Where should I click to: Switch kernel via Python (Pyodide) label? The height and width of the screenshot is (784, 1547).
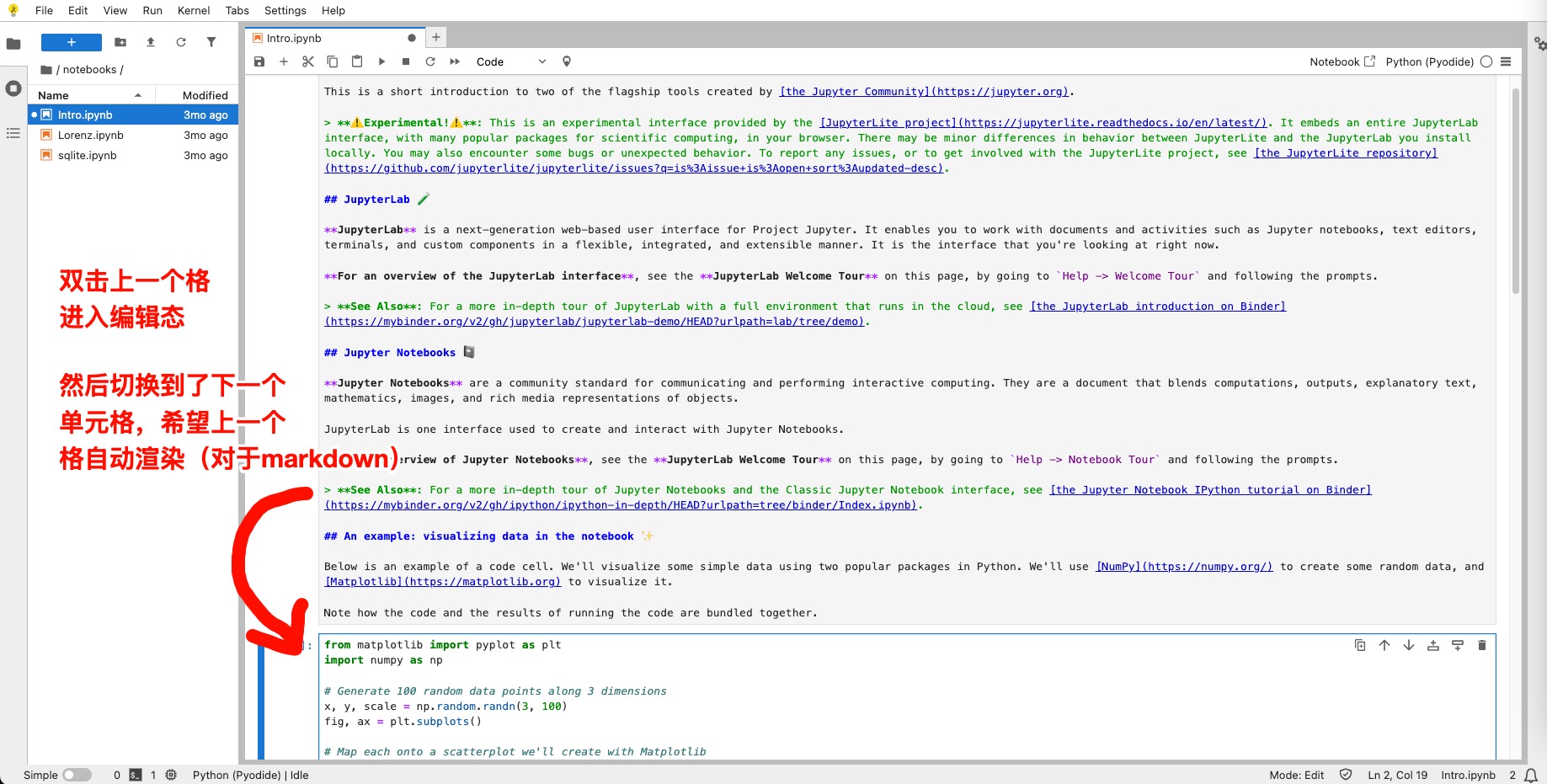click(x=1429, y=61)
